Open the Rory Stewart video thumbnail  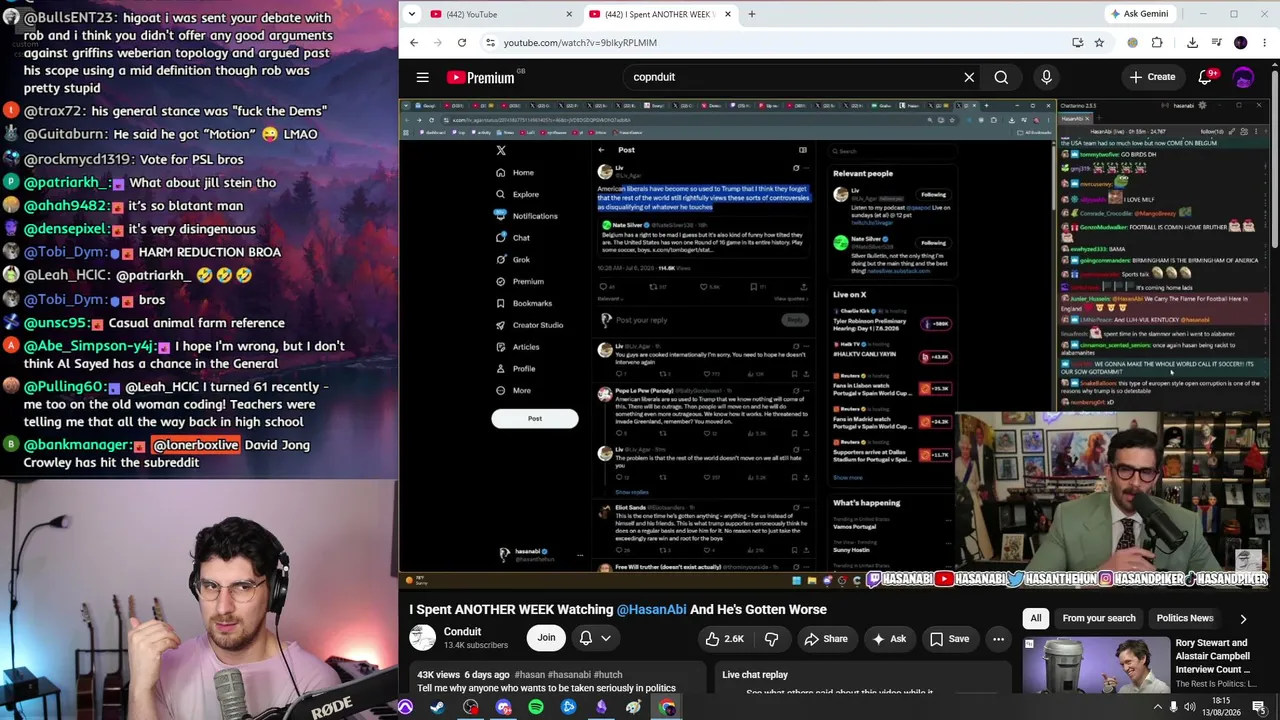[1095, 665]
